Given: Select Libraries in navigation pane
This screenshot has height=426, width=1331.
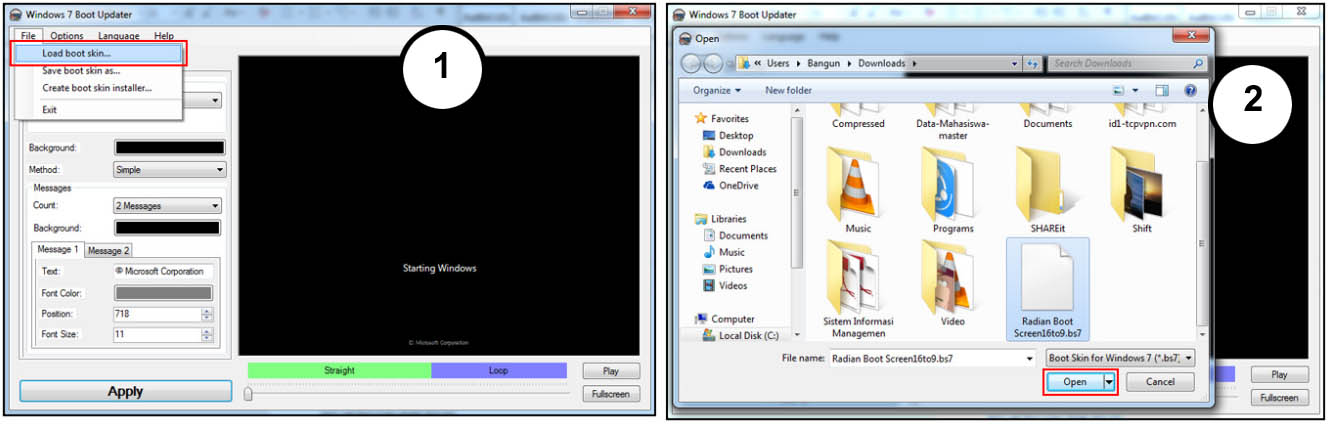Looking at the screenshot, I should point(728,219).
